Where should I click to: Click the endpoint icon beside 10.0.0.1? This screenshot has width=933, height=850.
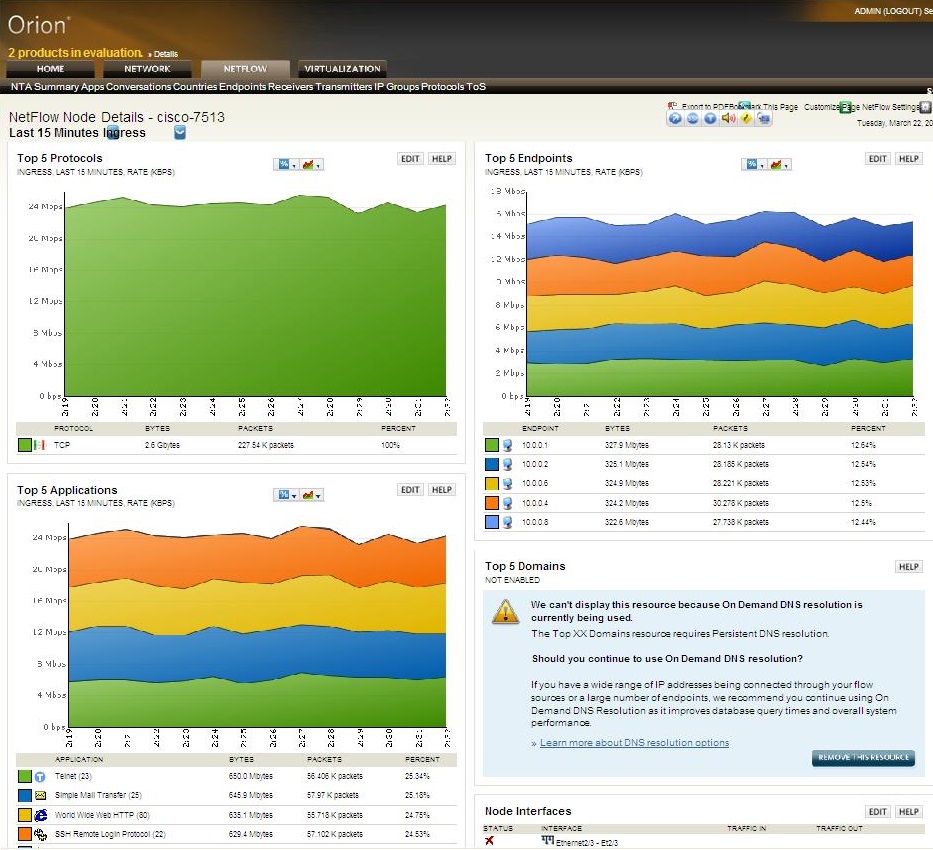point(508,445)
